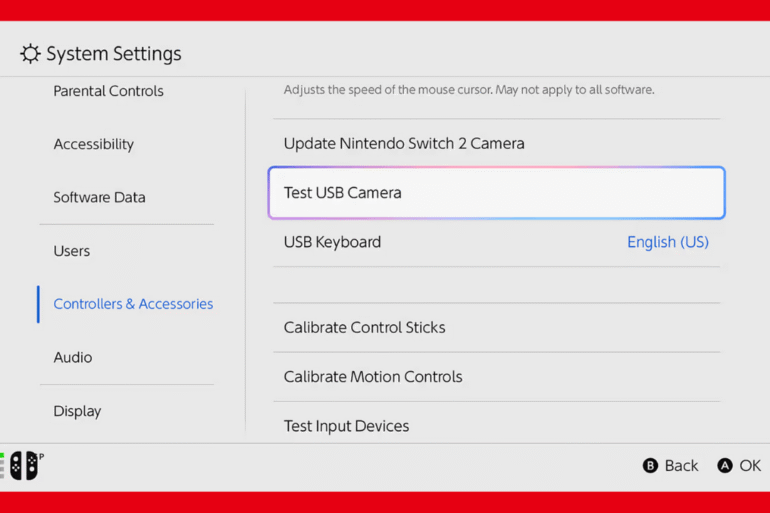Click the System Settings title text
770x513 pixels.
(114, 54)
